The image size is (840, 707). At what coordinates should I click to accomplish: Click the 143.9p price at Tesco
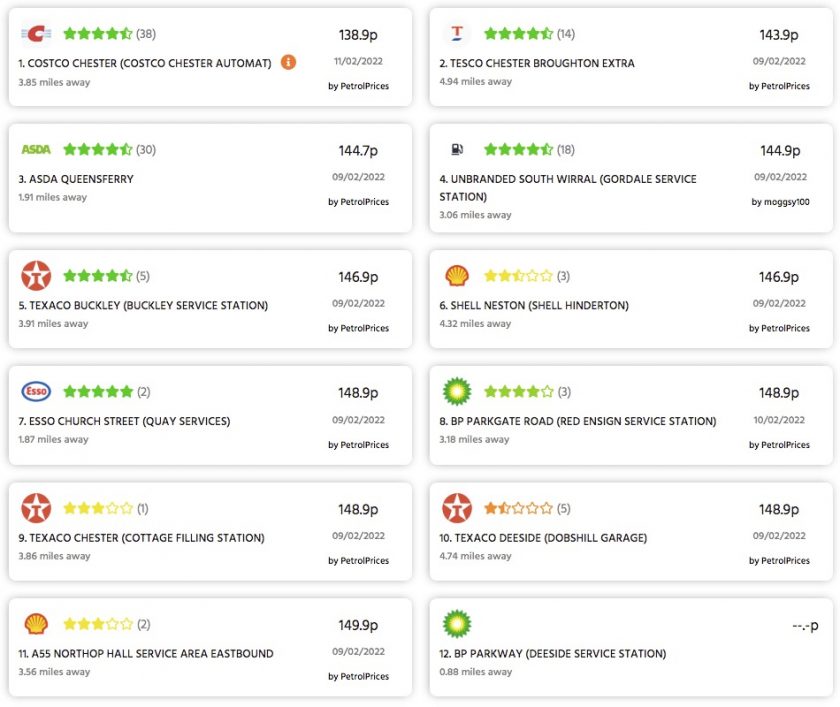[779, 35]
